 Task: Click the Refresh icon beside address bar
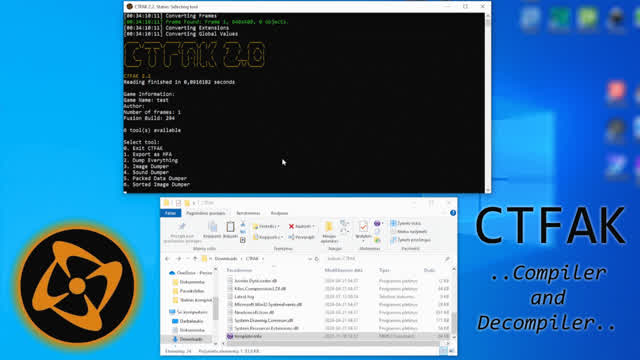click(x=317, y=259)
